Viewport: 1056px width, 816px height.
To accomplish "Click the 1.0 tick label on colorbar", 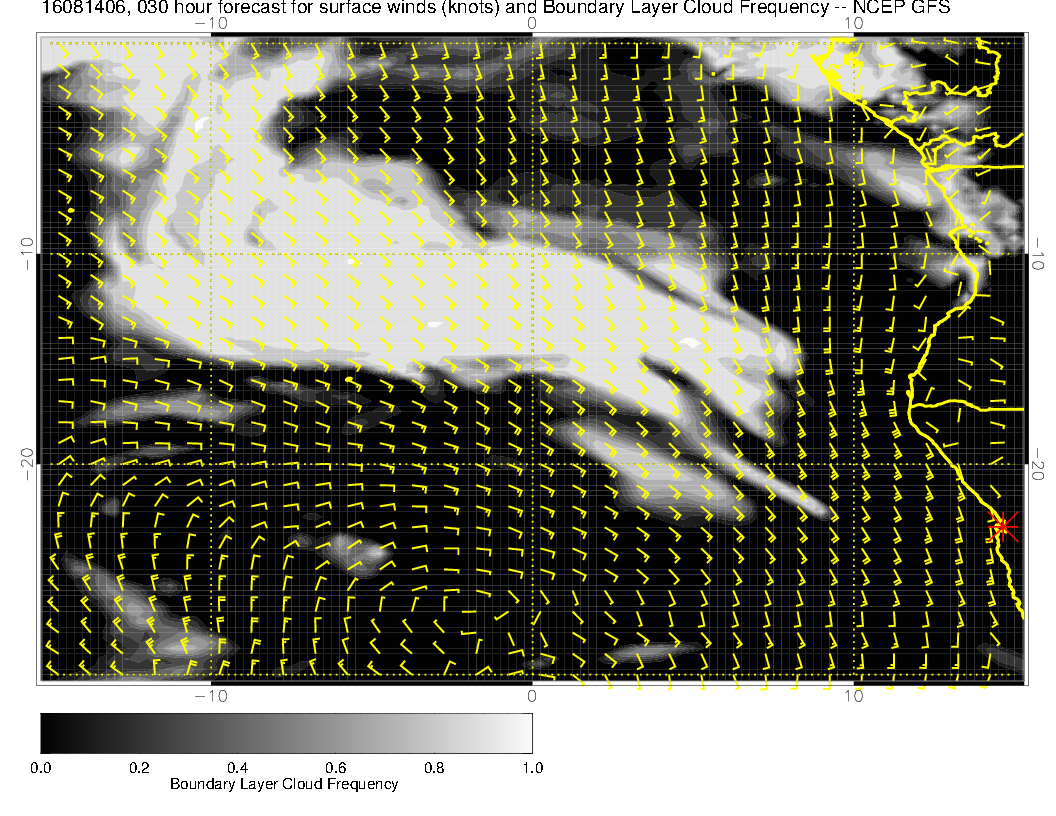I will pyautogui.click(x=531, y=767).
